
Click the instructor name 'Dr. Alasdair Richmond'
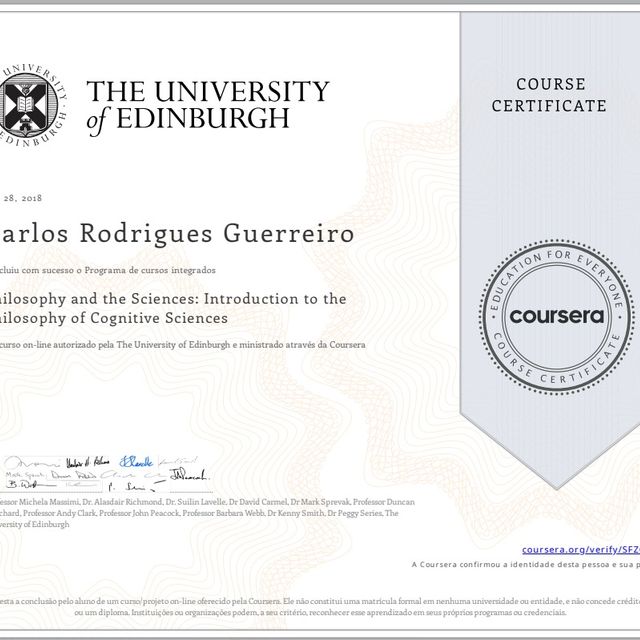(122, 502)
